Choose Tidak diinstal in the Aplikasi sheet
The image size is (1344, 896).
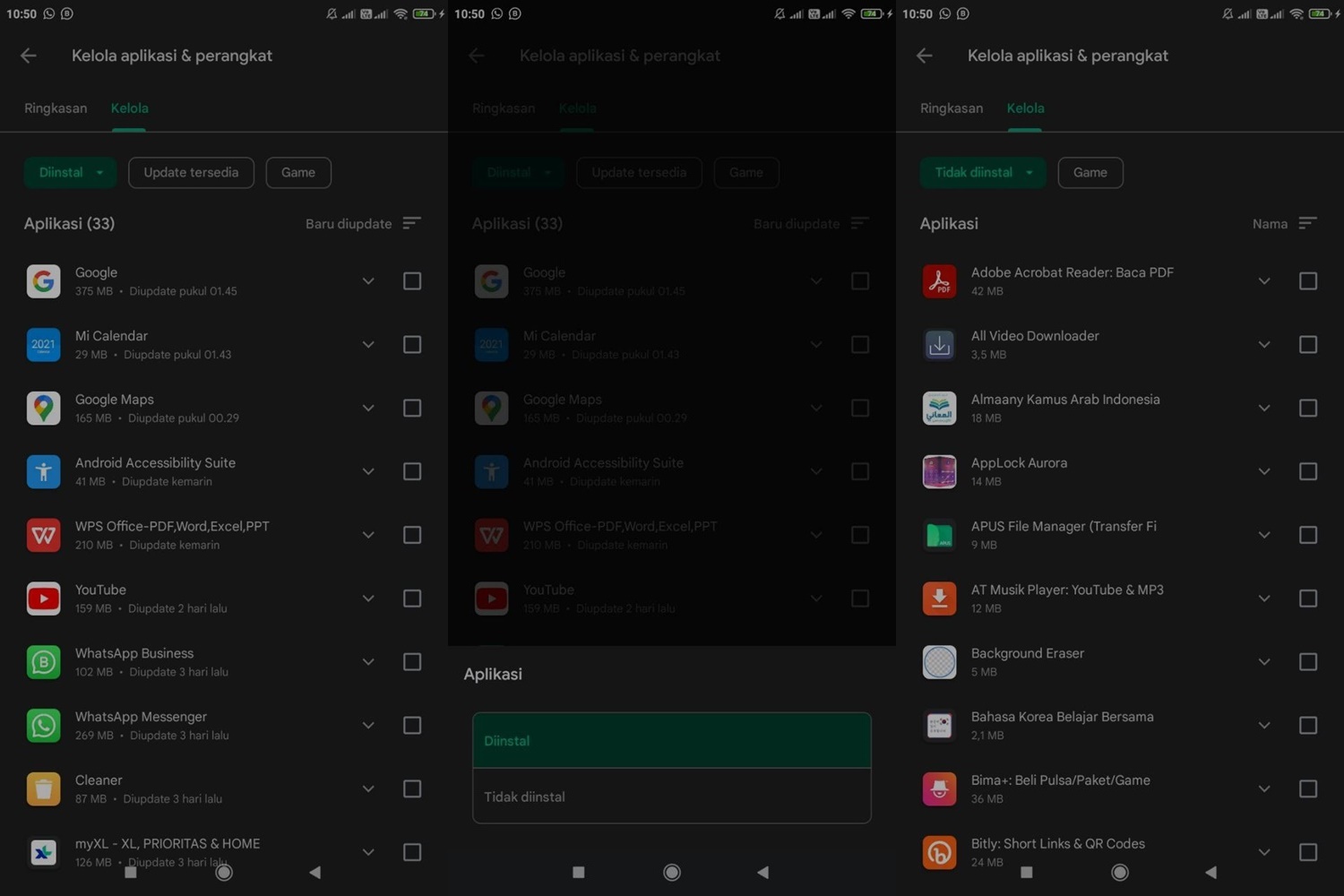(x=671, y=797)
